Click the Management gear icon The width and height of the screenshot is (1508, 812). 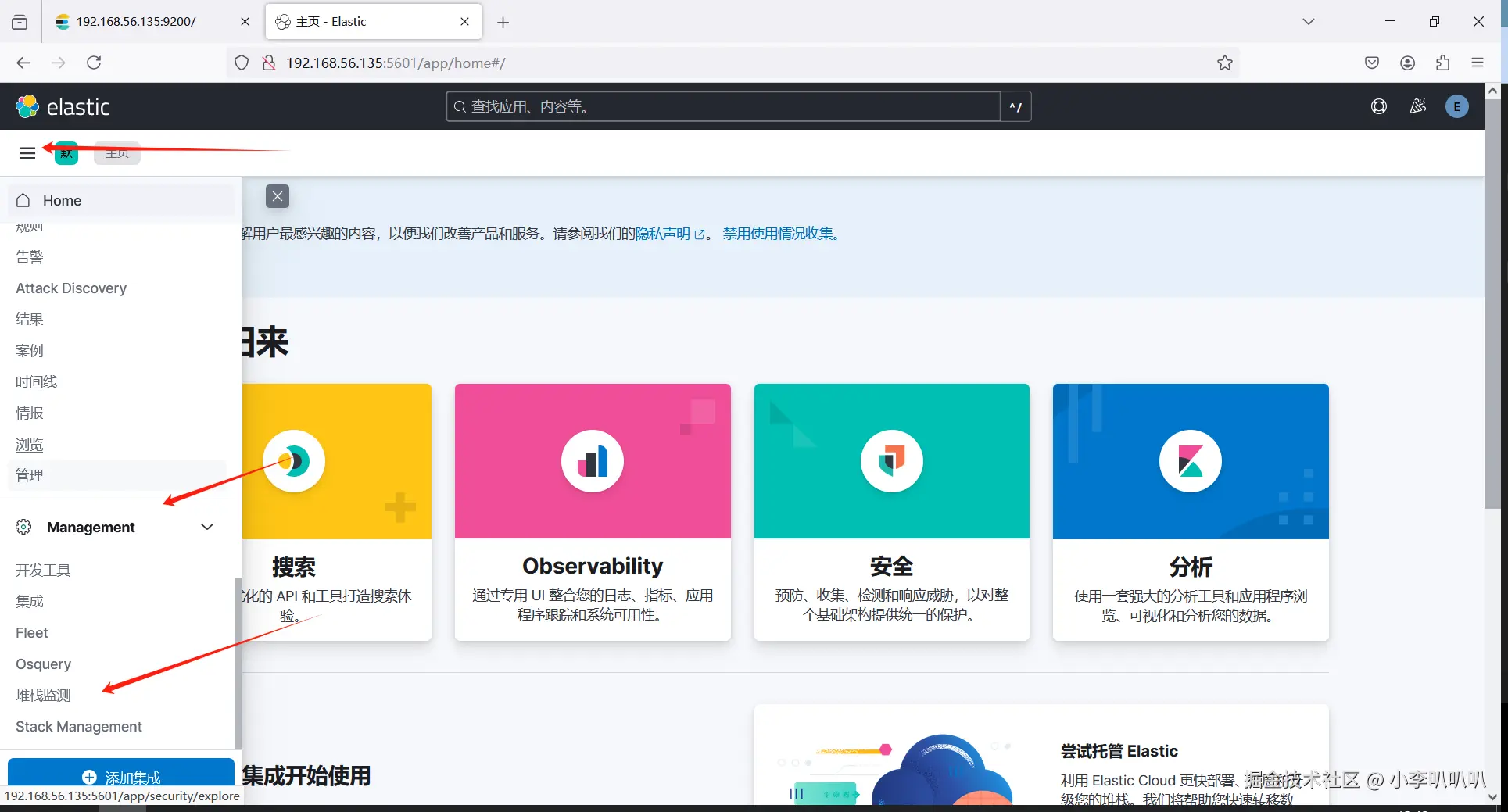(x=23, y=527)
